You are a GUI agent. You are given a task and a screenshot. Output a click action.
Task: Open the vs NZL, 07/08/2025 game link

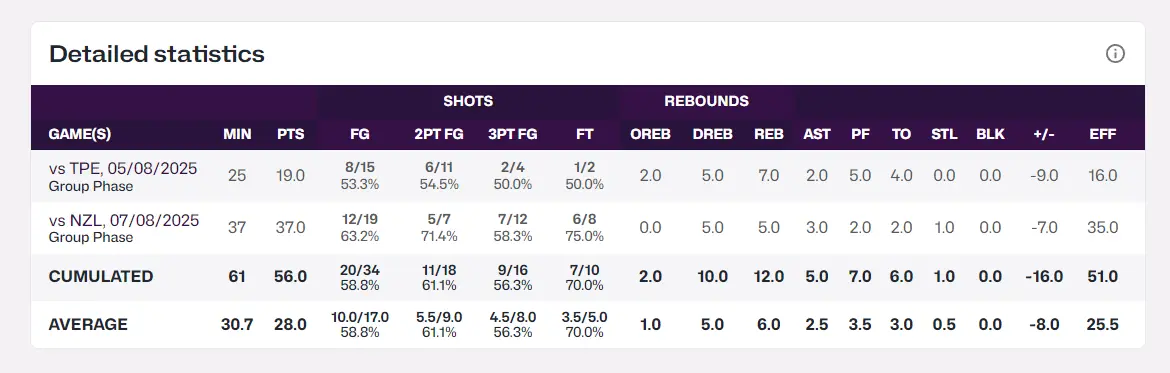coord(124,221)
